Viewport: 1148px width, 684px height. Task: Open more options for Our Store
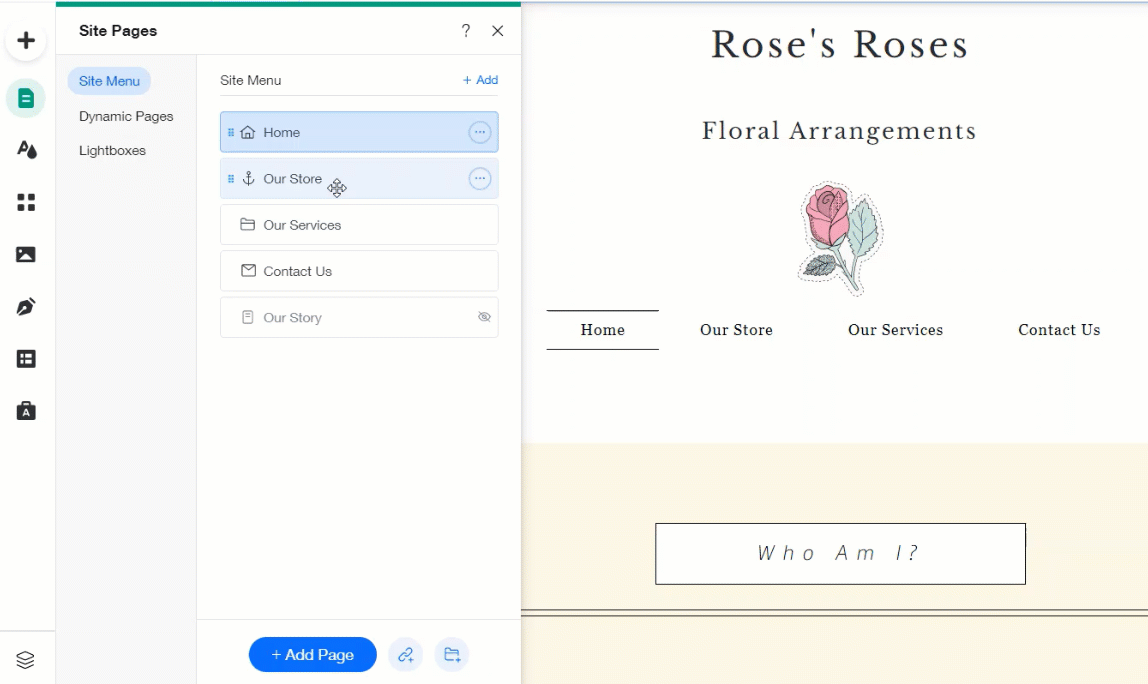point(480,178)
